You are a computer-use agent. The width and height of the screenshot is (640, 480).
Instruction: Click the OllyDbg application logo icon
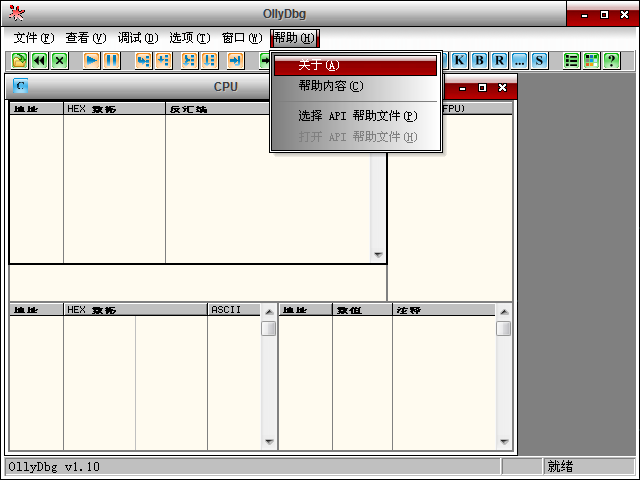point(17,13)
